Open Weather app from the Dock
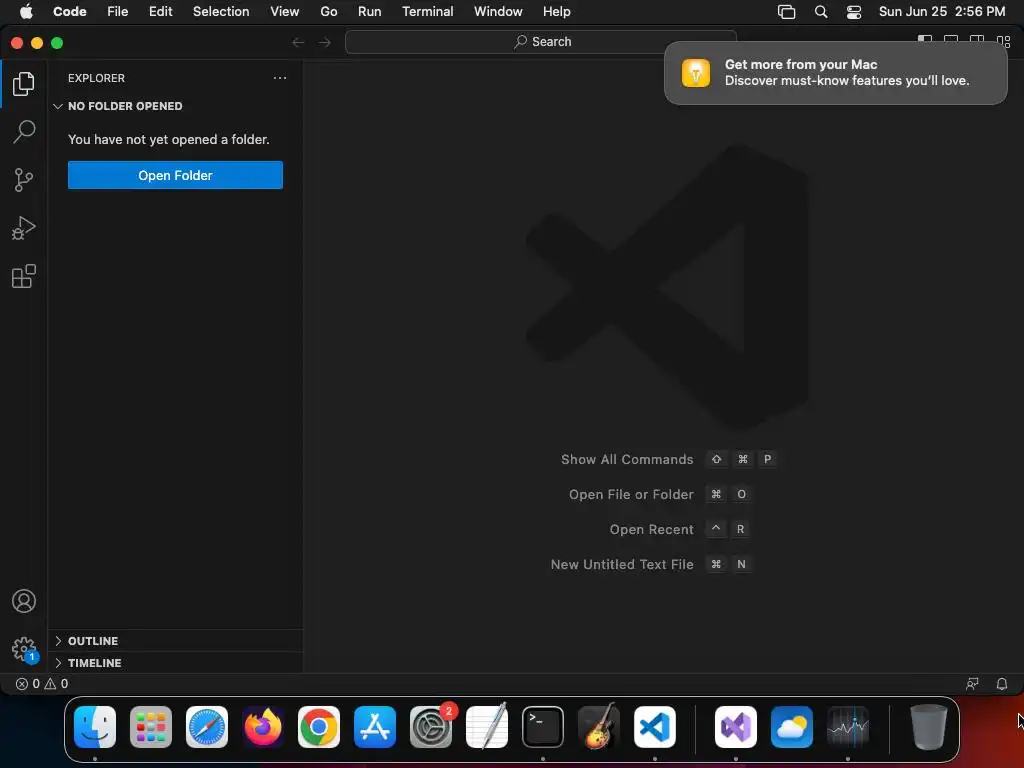This screenshot has width=1024, height=768. 792,727
